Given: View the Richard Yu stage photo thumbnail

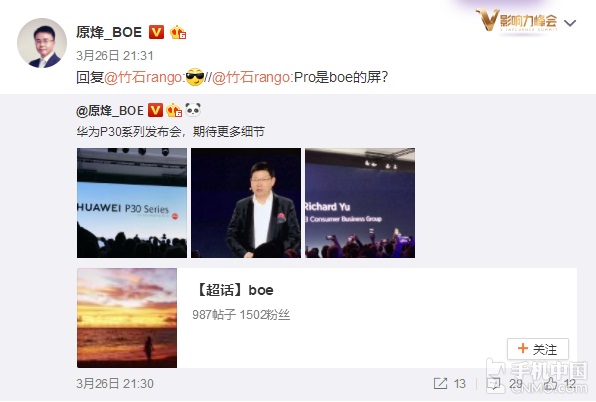Looking at the screenshot, I should (x=360, y=203).
